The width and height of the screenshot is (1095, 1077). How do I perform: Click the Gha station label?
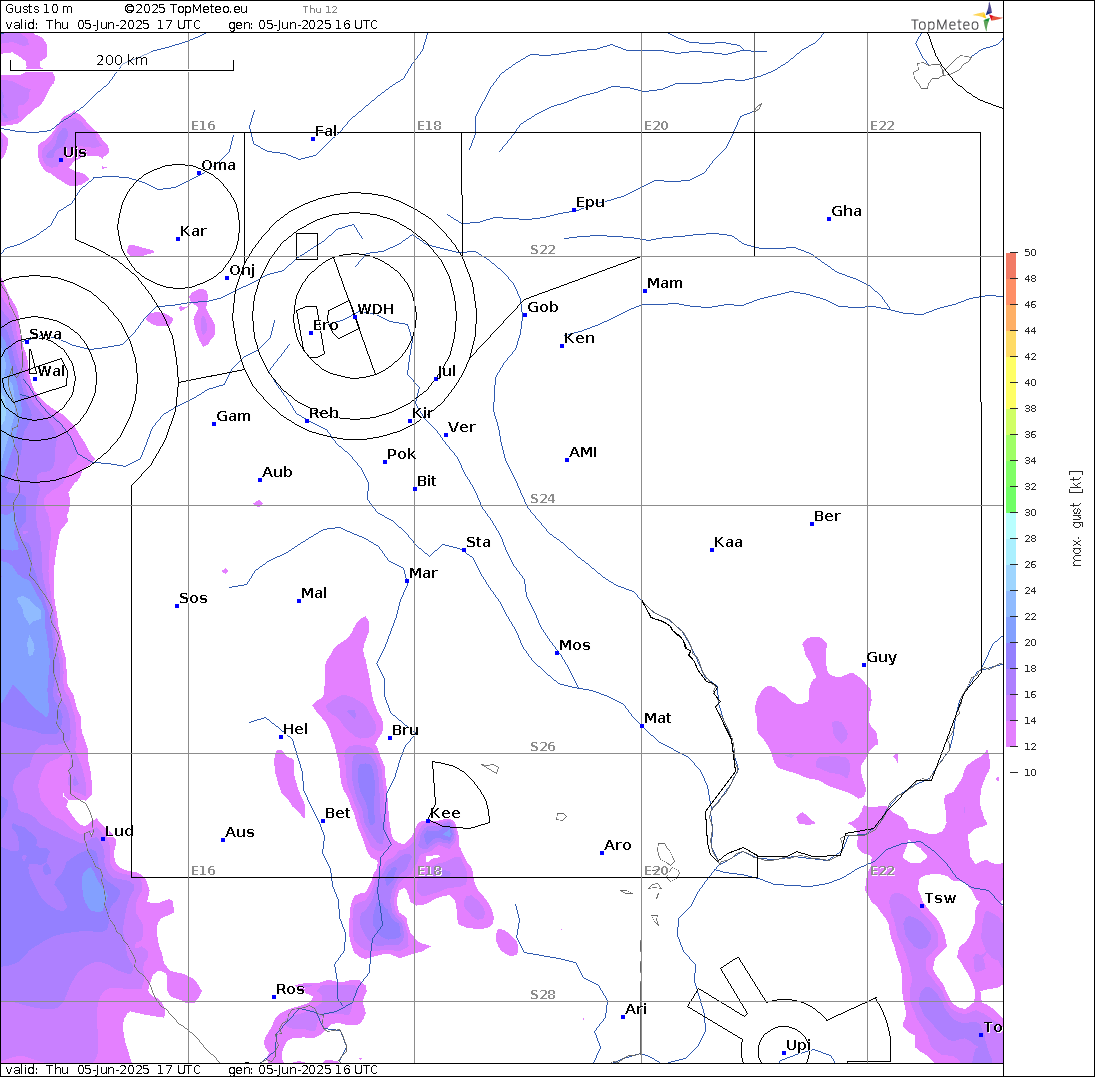click(x=846, y=211)
